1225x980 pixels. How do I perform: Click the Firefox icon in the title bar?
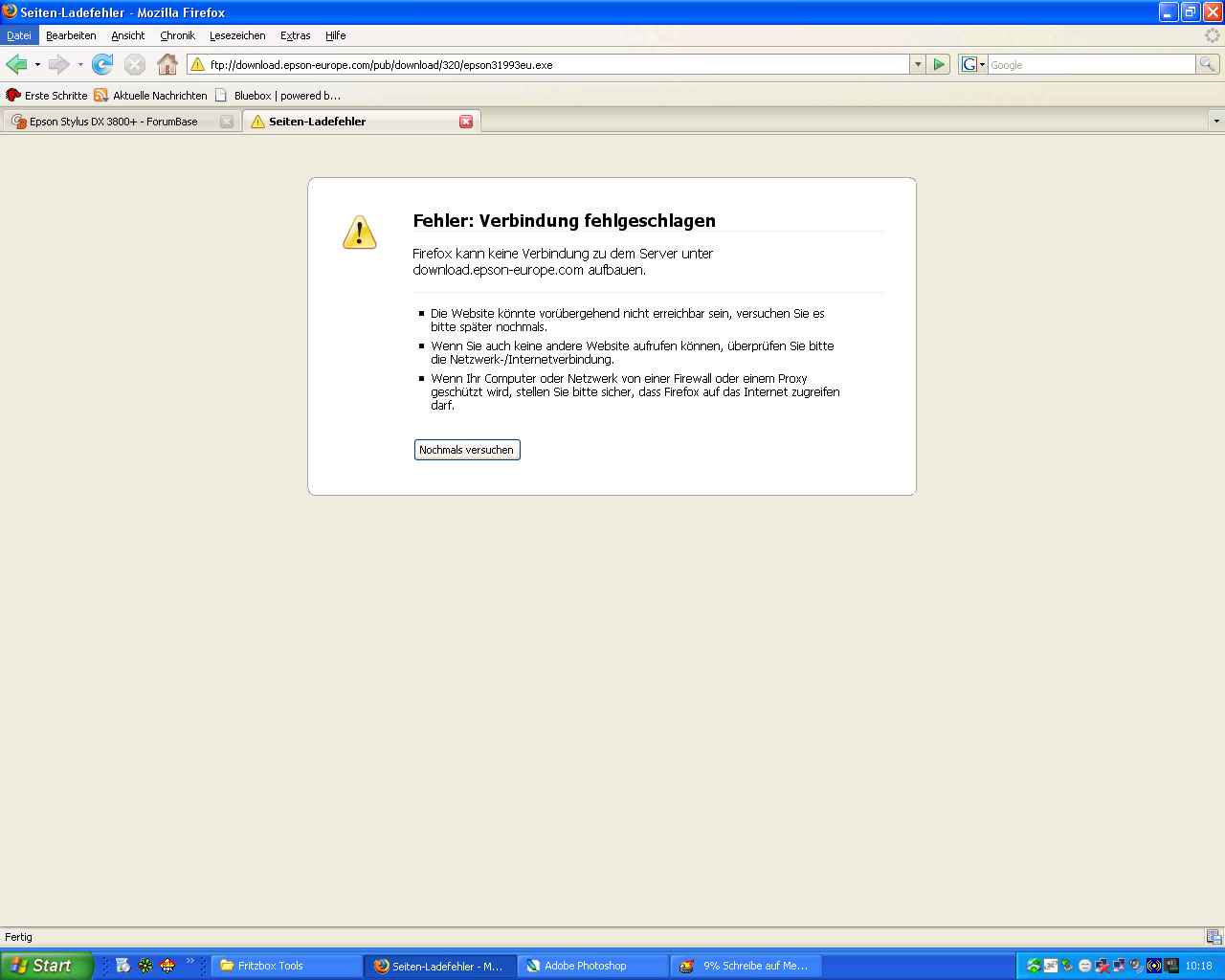10,11
